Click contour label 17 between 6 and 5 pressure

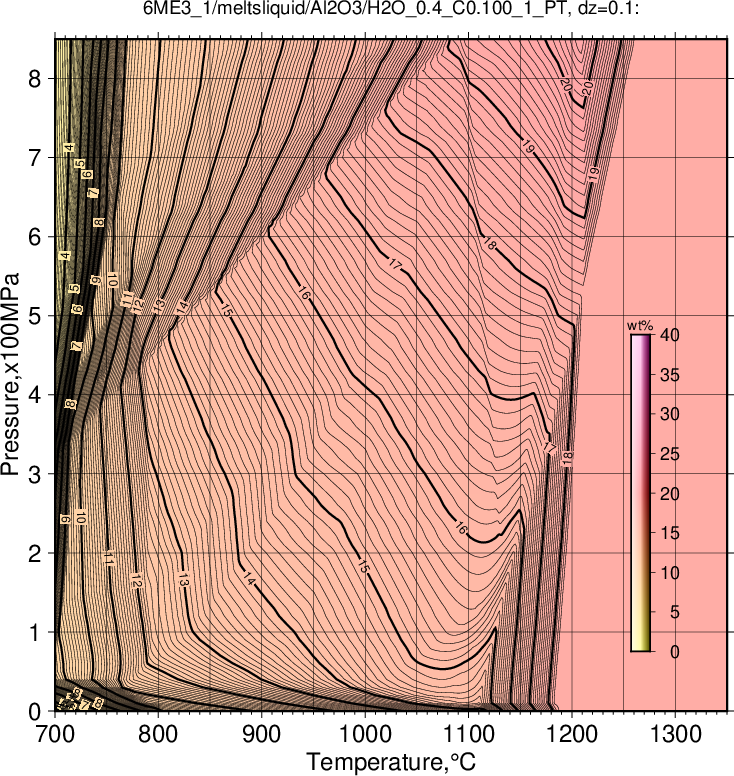pos(394,264)
